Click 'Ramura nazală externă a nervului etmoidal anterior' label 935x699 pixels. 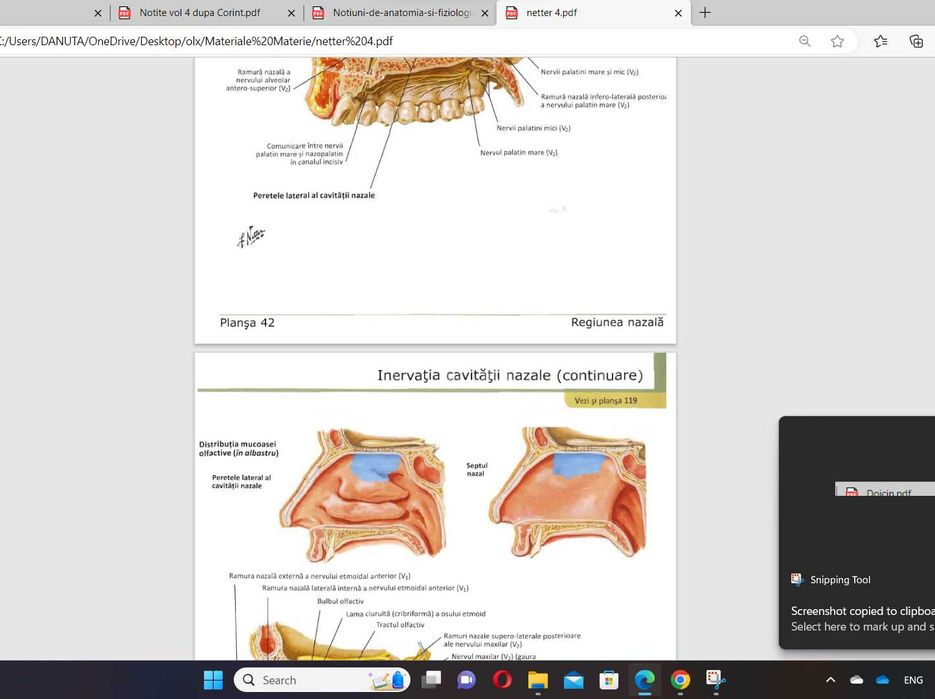point(319,576)
